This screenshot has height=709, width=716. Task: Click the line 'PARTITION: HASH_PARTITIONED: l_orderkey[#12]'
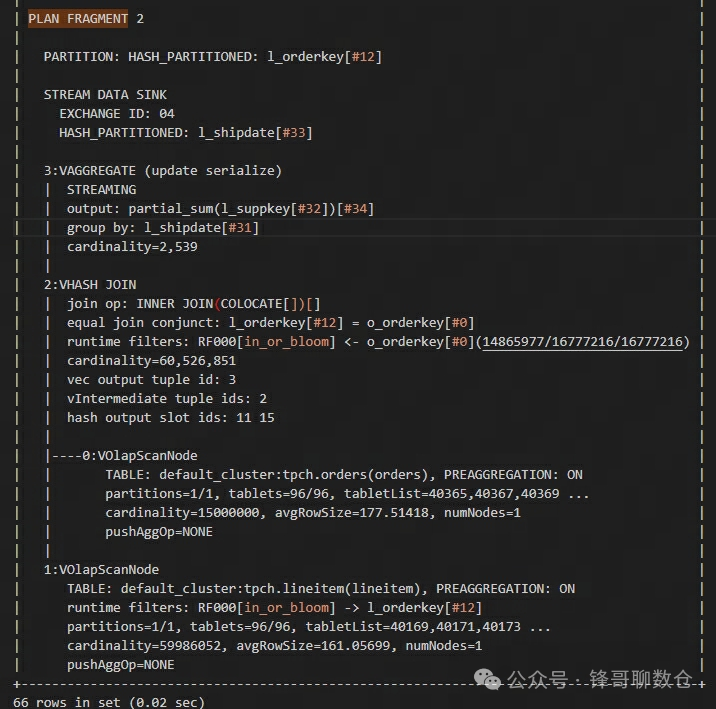tap(213, 57)
